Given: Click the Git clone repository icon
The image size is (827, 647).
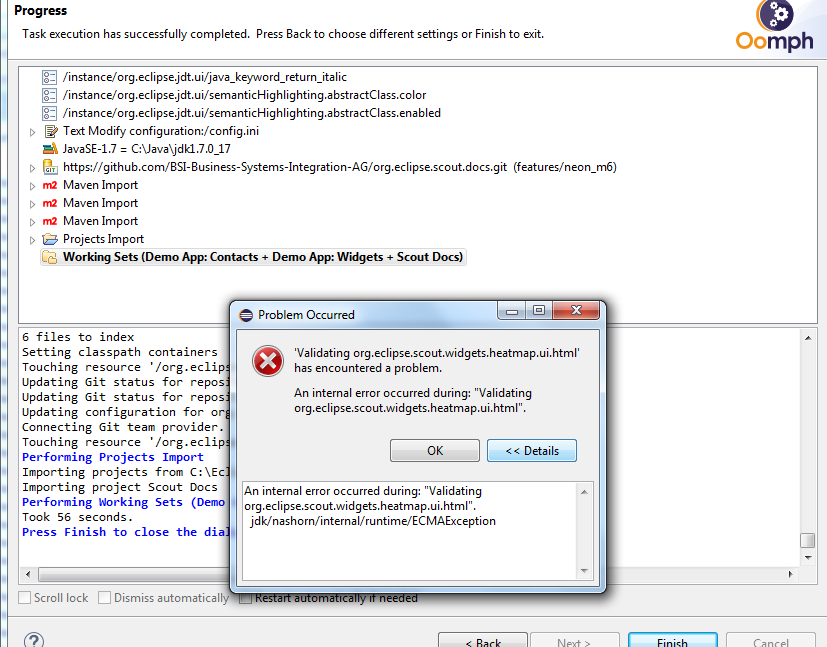Looking at the screenshot, I should click(x=50, y=167).
